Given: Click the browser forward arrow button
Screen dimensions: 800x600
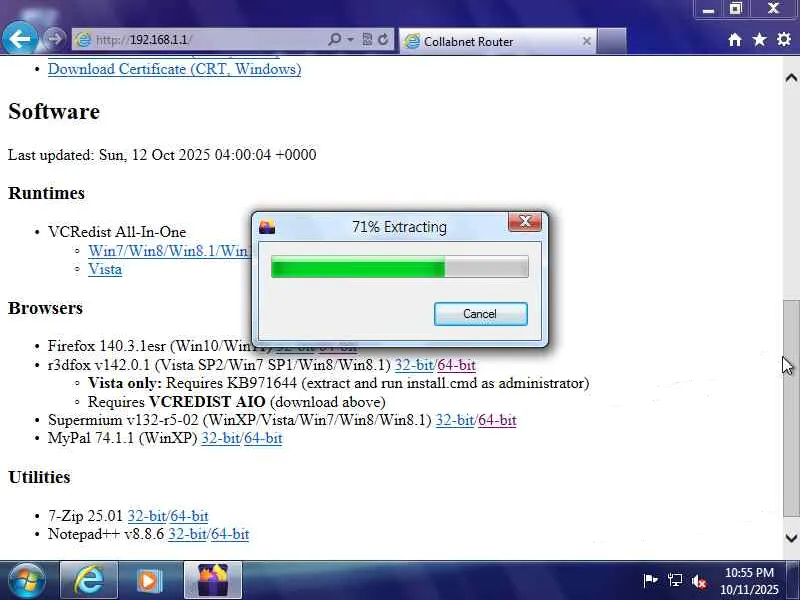Looking at the screenshot, I should click(x=54, y=39).
